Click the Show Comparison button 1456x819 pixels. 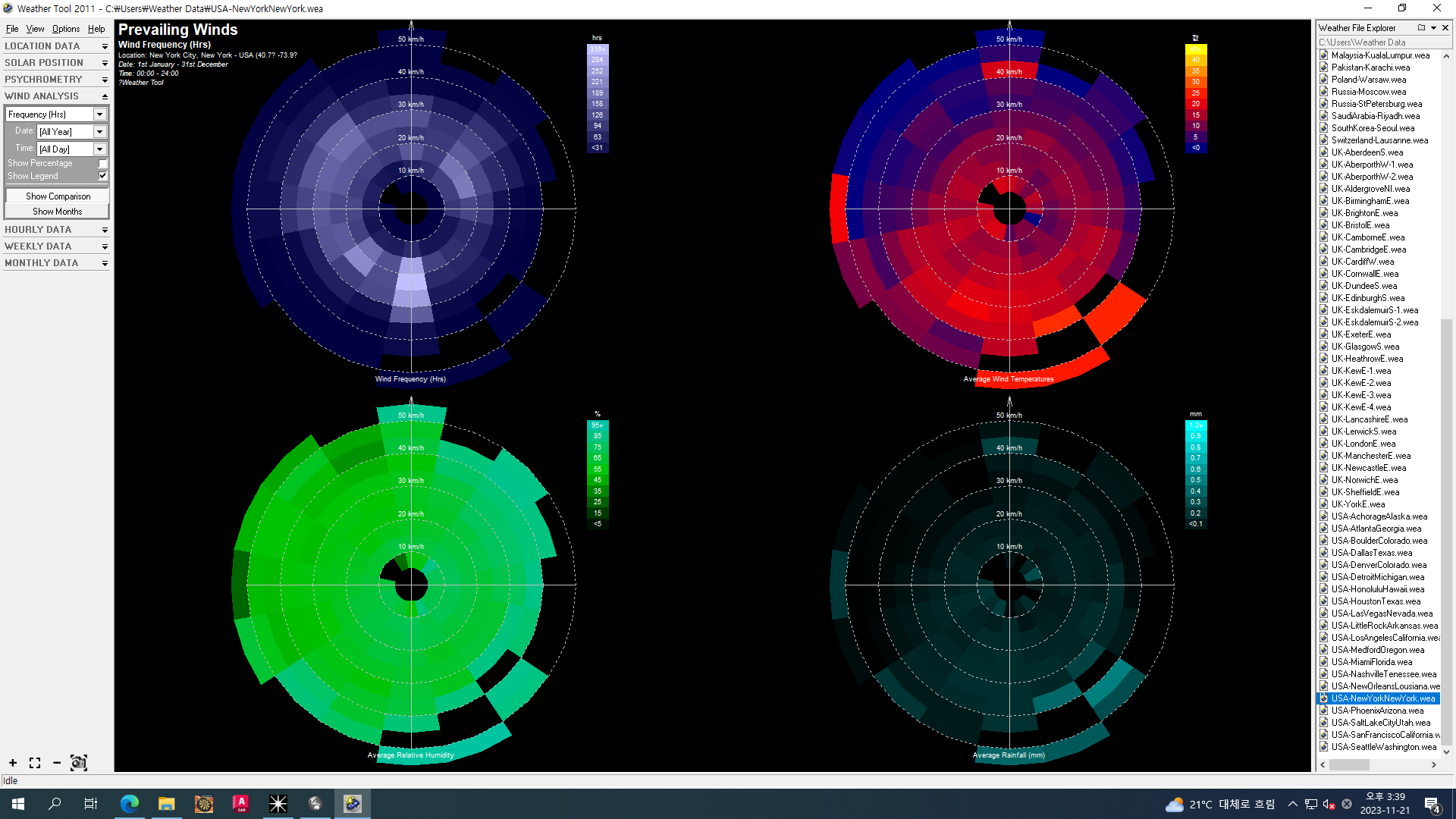click(x=58, y=196)
